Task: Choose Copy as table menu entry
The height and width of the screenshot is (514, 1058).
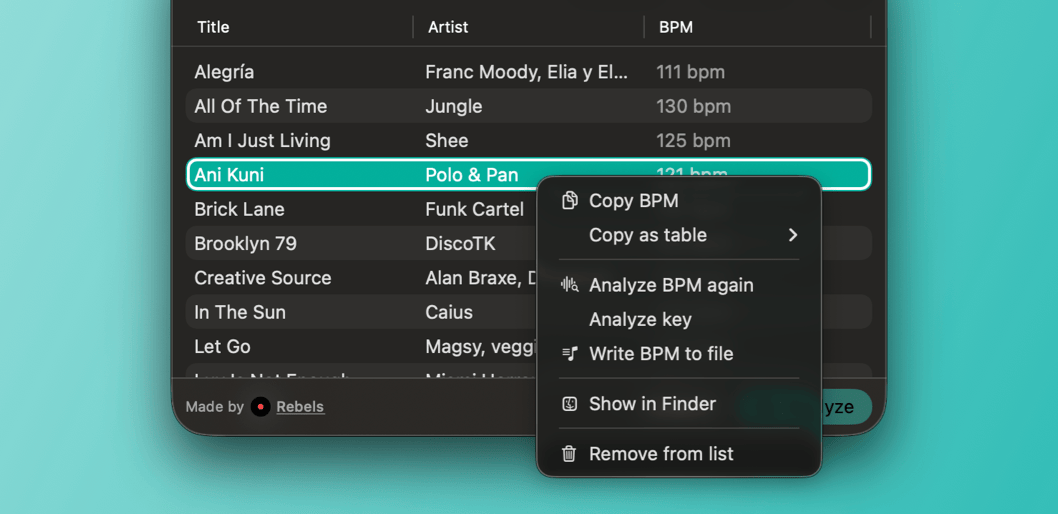Action: click(647, 235)
